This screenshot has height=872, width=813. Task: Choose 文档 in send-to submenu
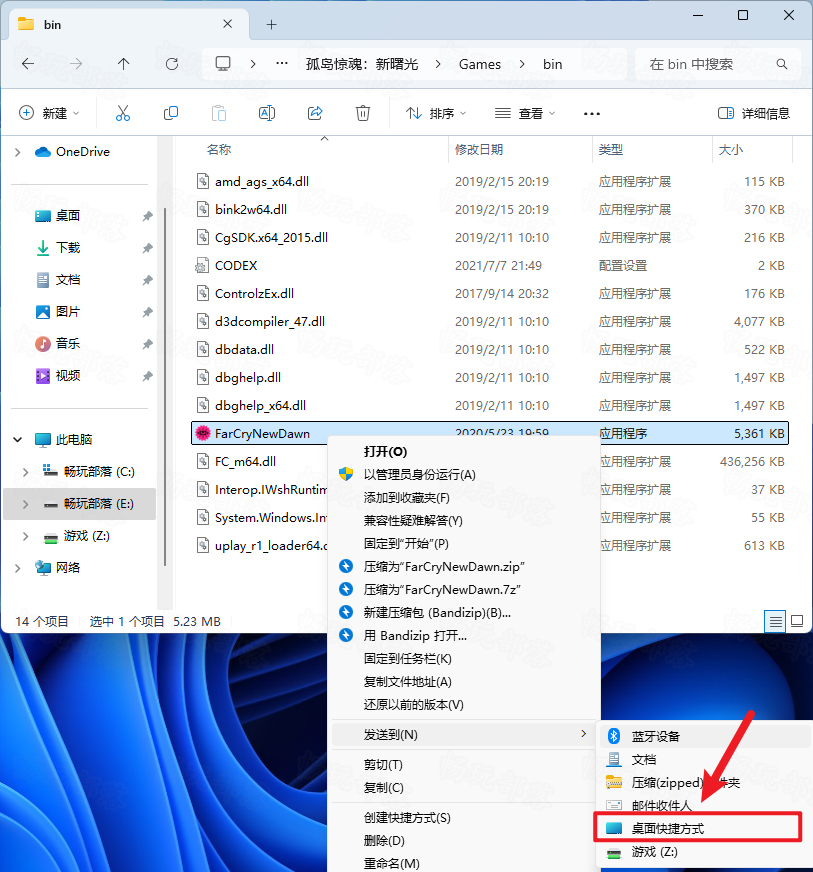click(x=703, y=760)
